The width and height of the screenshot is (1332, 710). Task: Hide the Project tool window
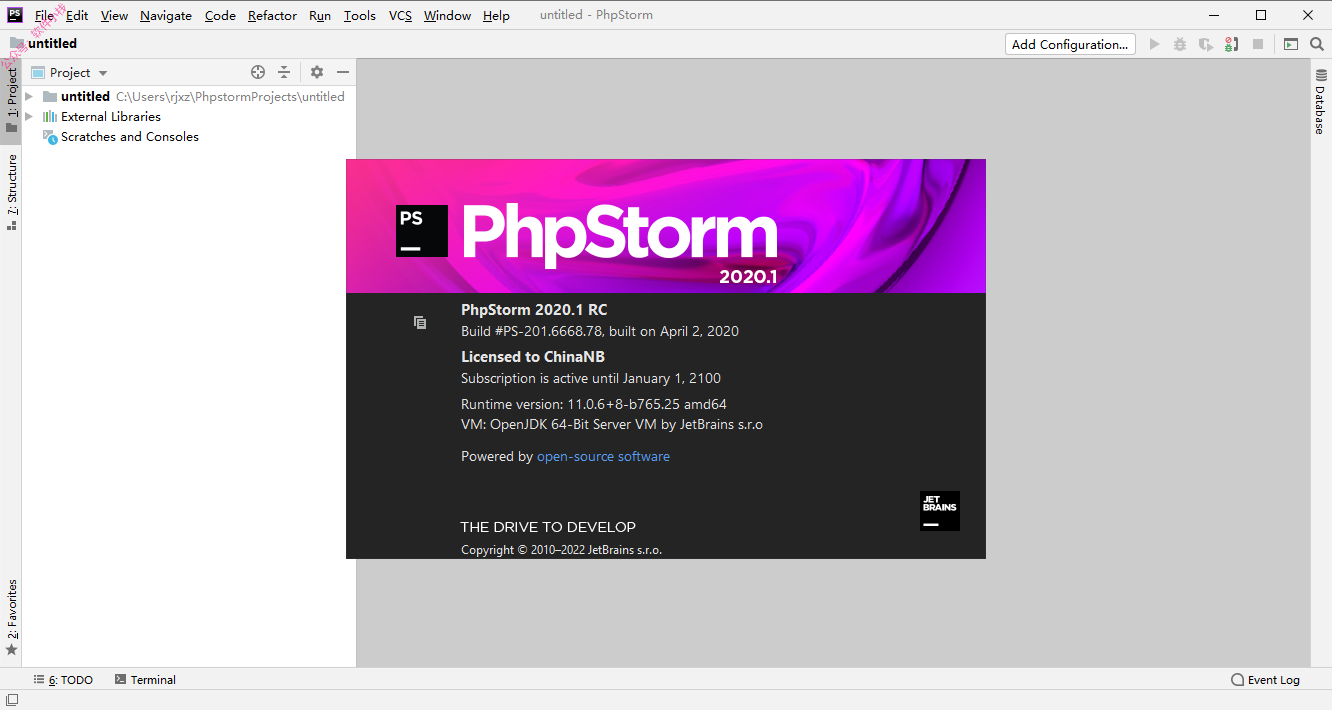click(343, 72)
